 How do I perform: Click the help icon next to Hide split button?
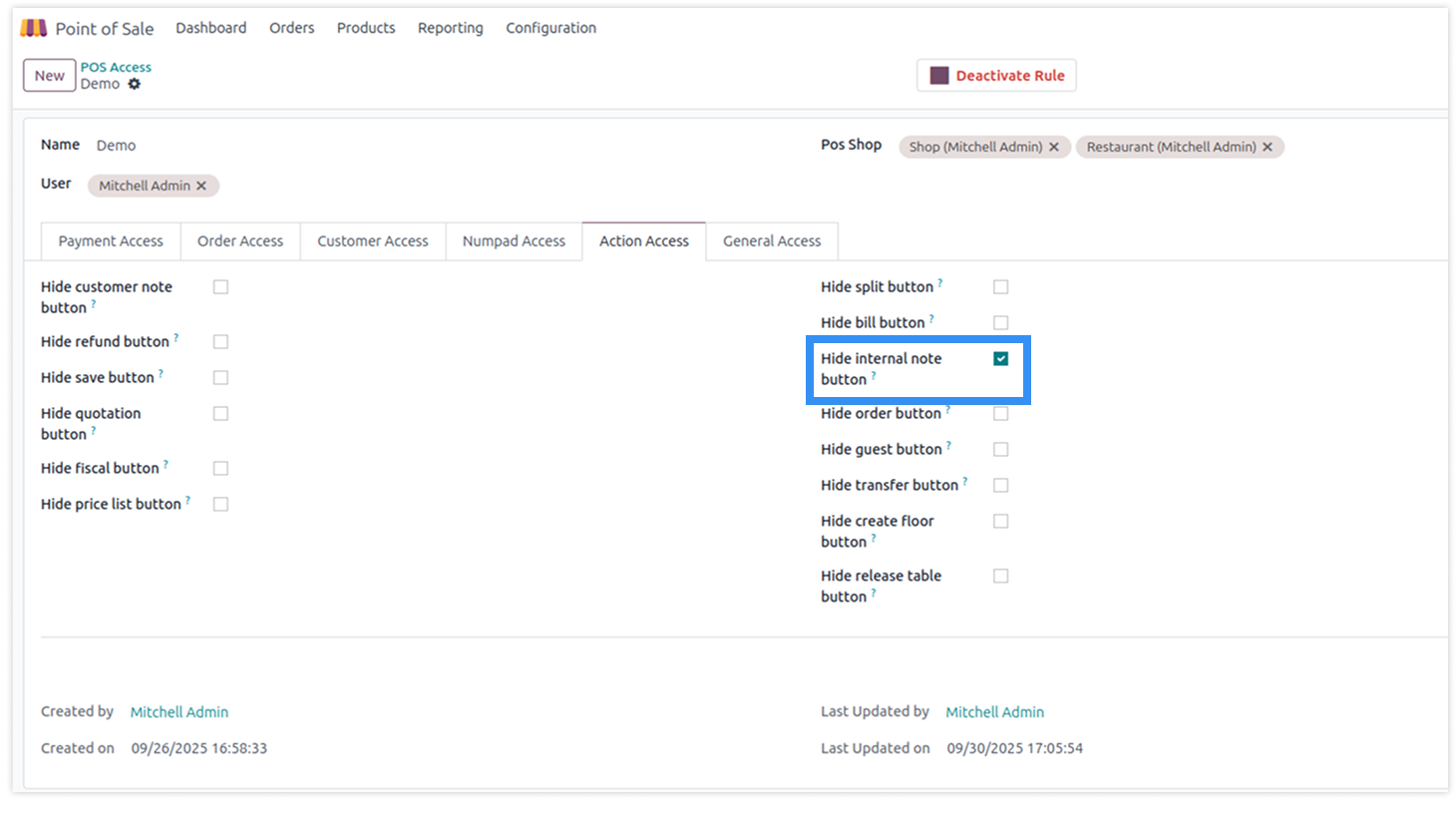click(940, 283)
